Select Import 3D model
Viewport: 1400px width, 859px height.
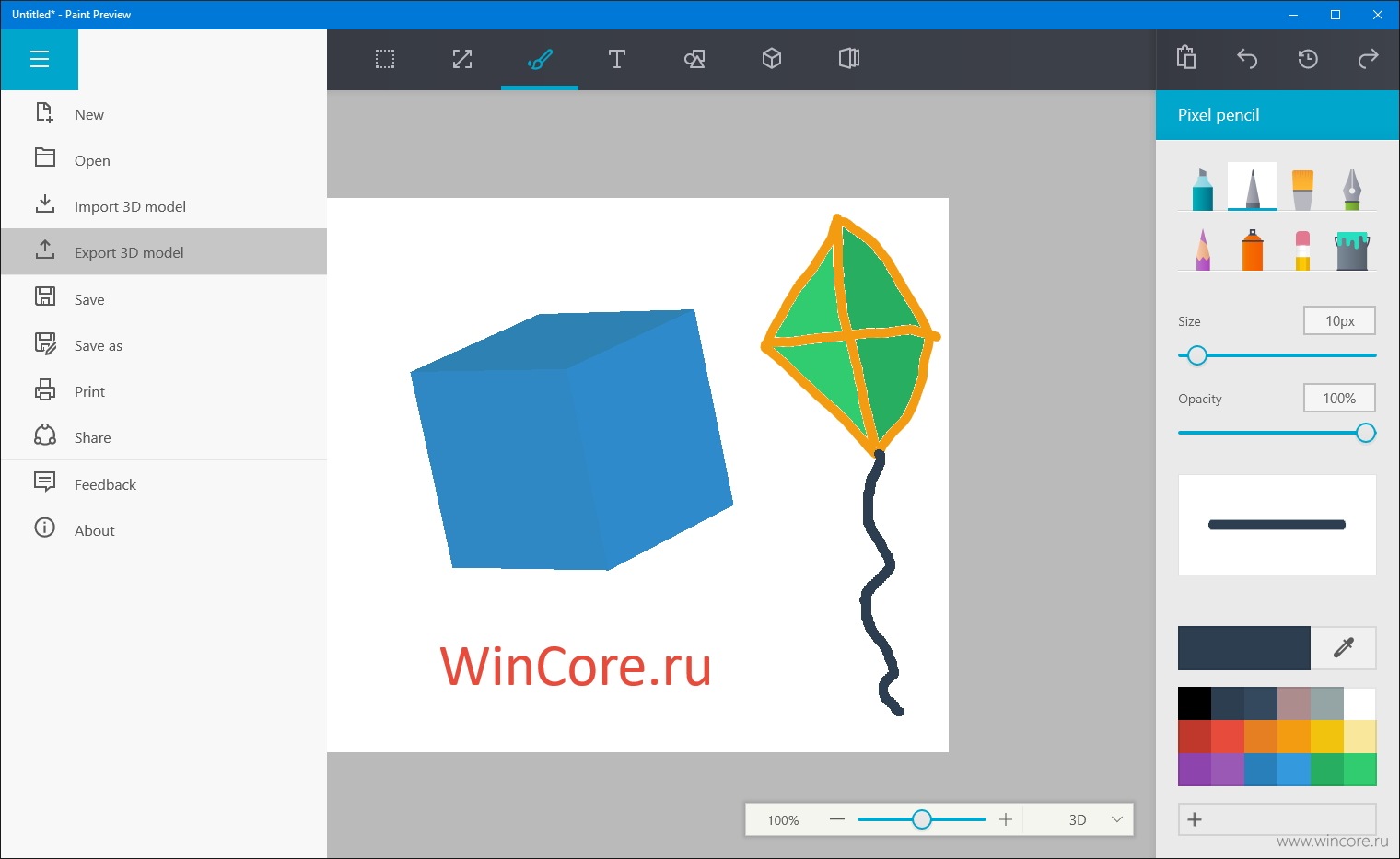coord(164,206)
